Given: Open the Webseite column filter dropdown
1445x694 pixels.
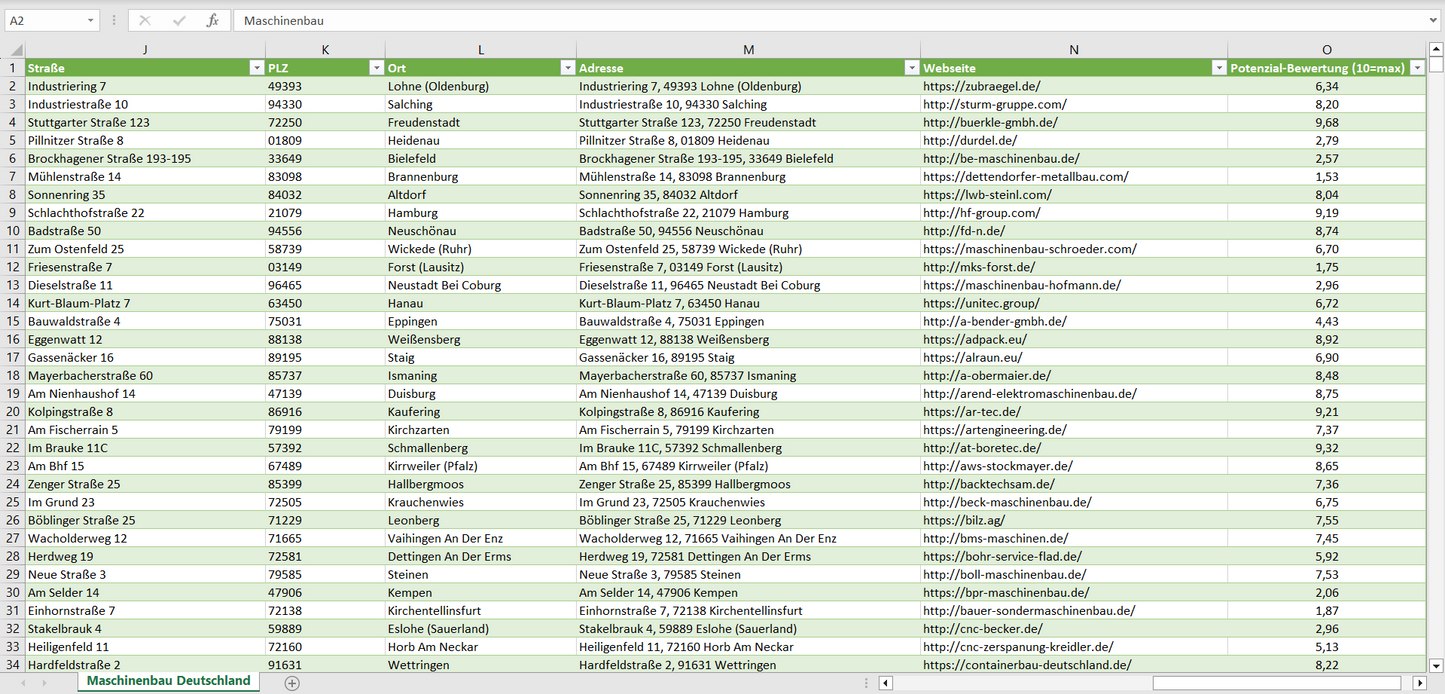Looking at the screenshot, I should click(1218, 68).
